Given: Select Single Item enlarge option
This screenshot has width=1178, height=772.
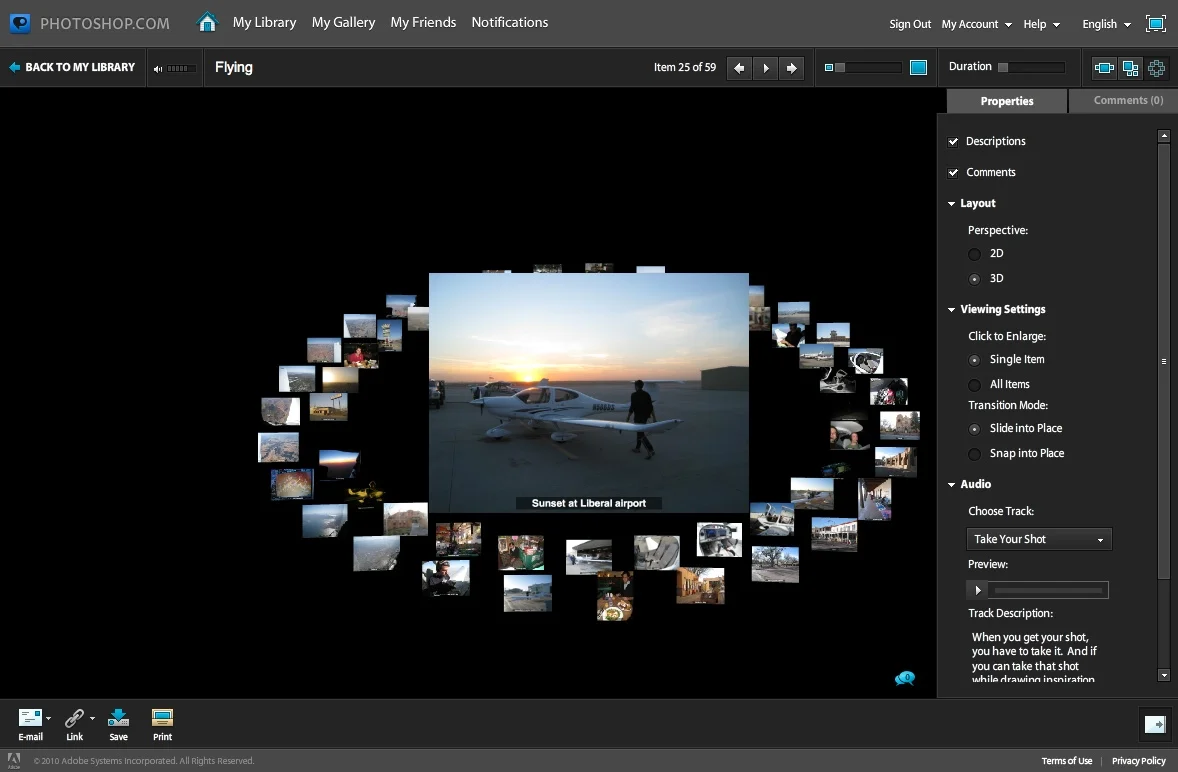Looking at the screenshot, I should pos(974,360).
